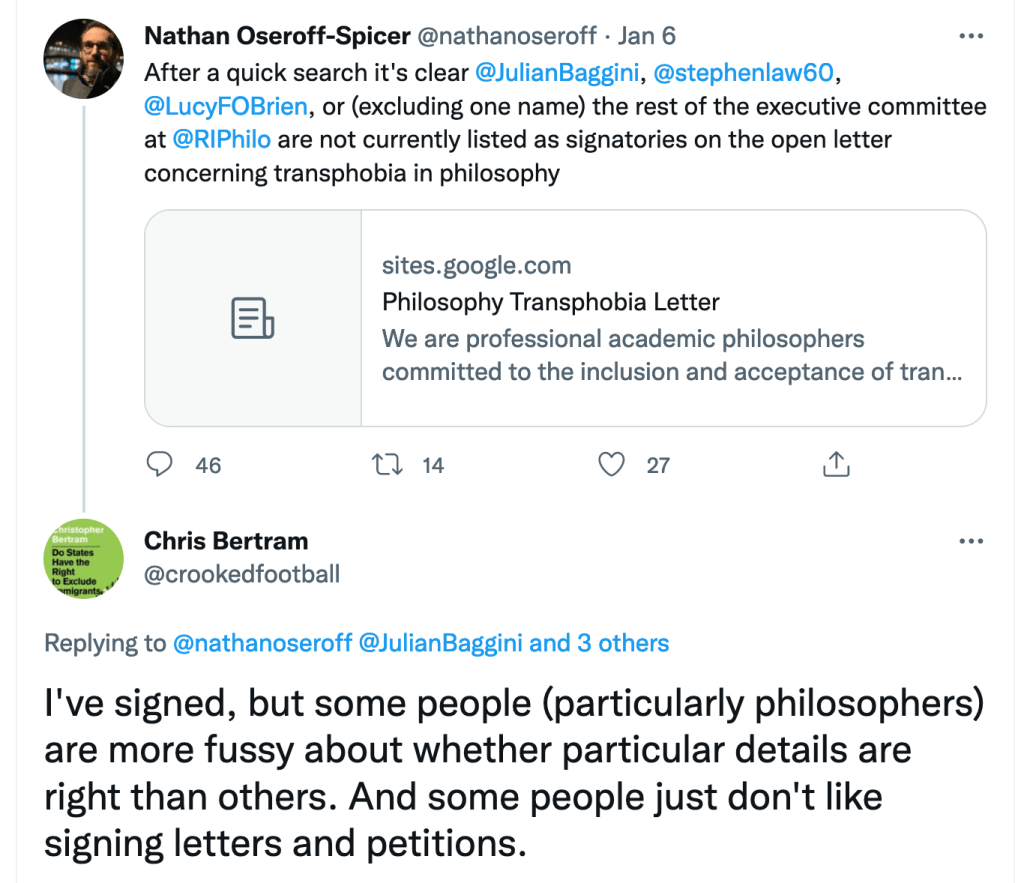The image size is (1024, 883).
Task: Click the share upload icon
Action: [x=836, y=464]
